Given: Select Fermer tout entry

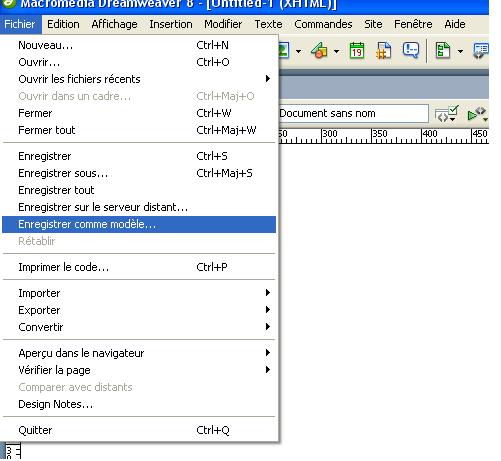Looking at the screenshot, I should point(139,130).
